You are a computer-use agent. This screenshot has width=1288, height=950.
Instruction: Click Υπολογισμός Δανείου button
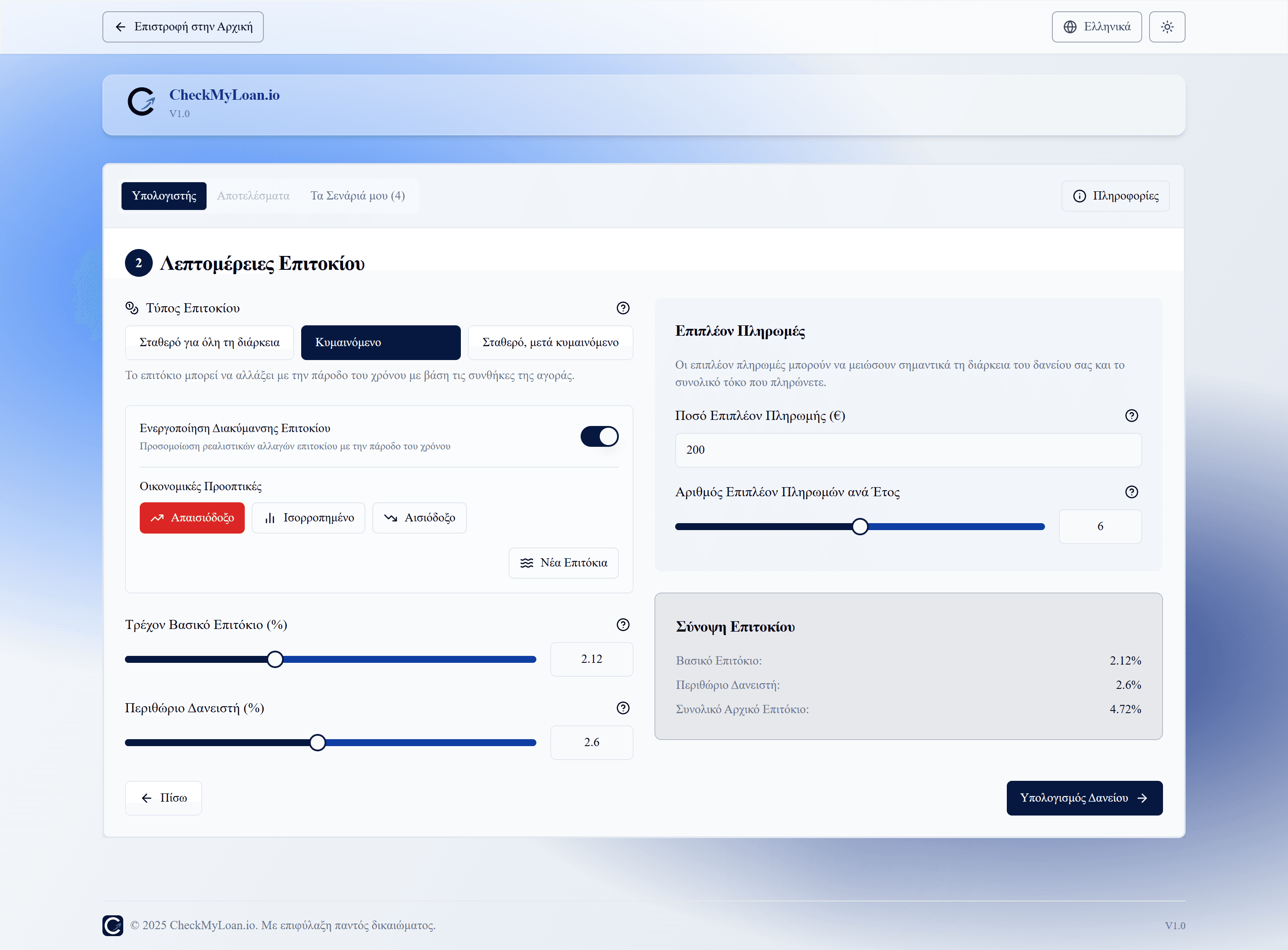[1084, 798]
